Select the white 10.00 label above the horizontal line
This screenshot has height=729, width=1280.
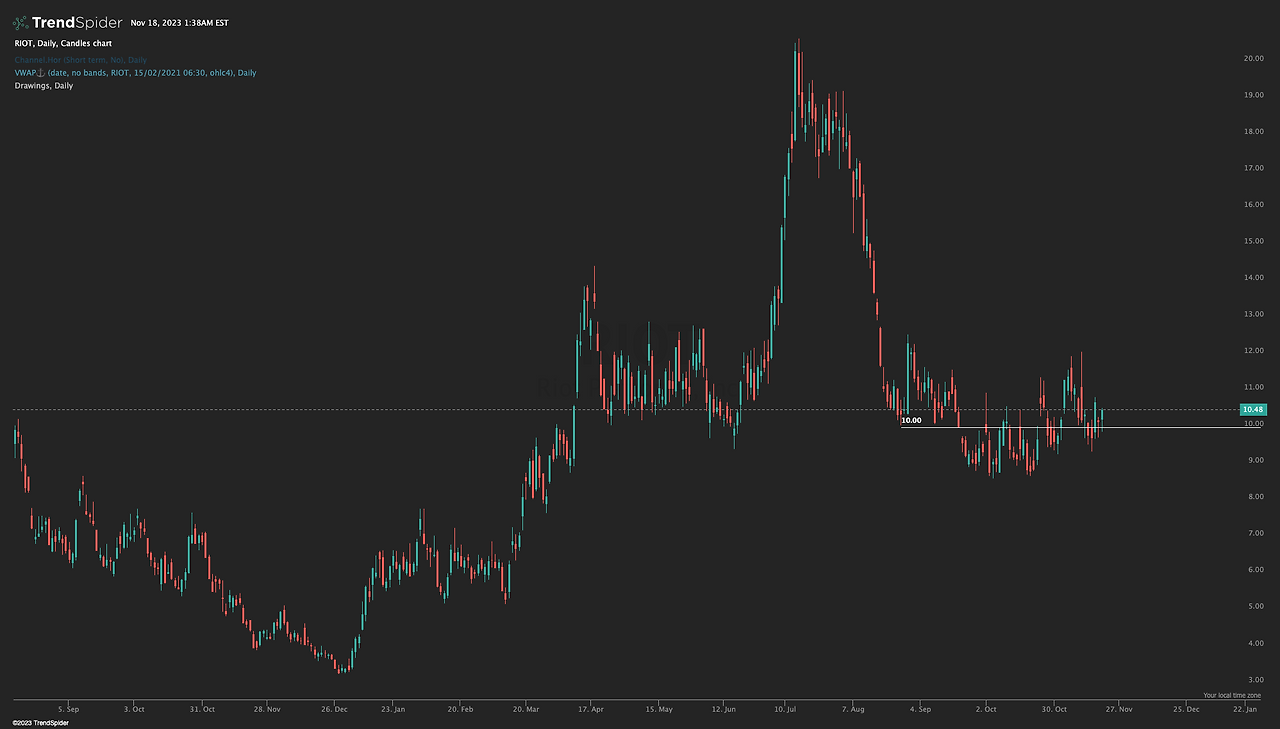[x=911, y=421]
